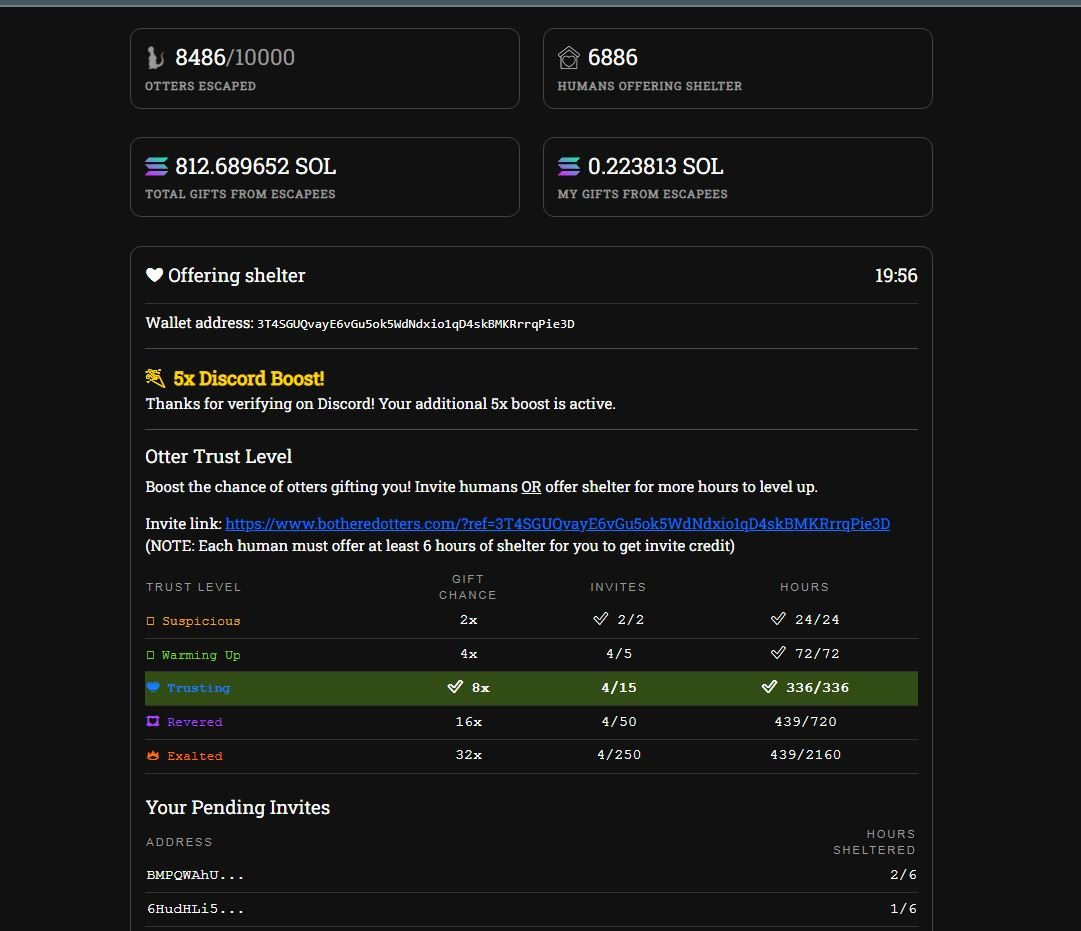Click the 4/5 invites cell
The height and width of the screenshot is (931, 1081).
click(x=618, y=654)
